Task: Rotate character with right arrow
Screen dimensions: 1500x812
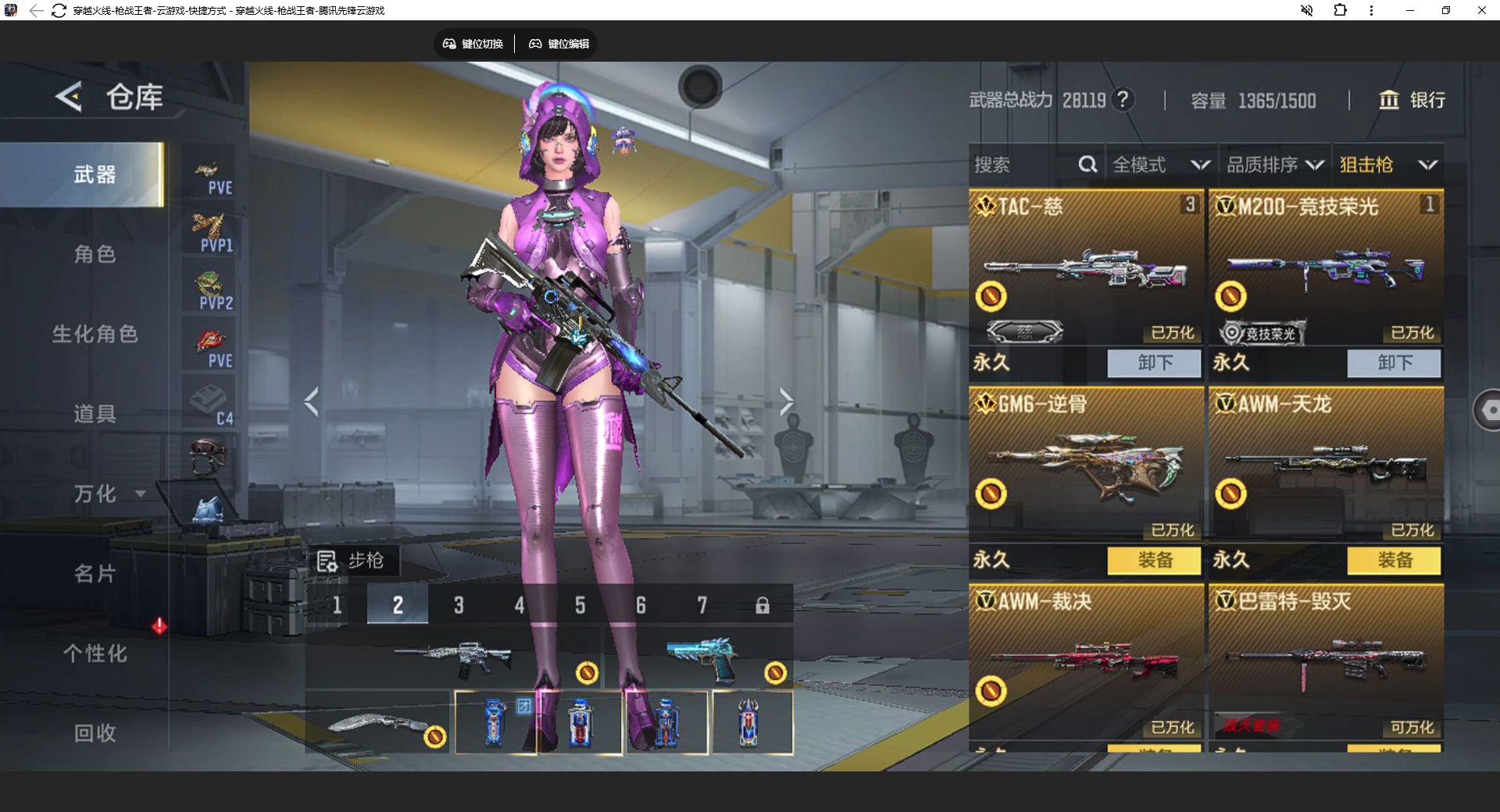Action: click(x=786, y=402)
